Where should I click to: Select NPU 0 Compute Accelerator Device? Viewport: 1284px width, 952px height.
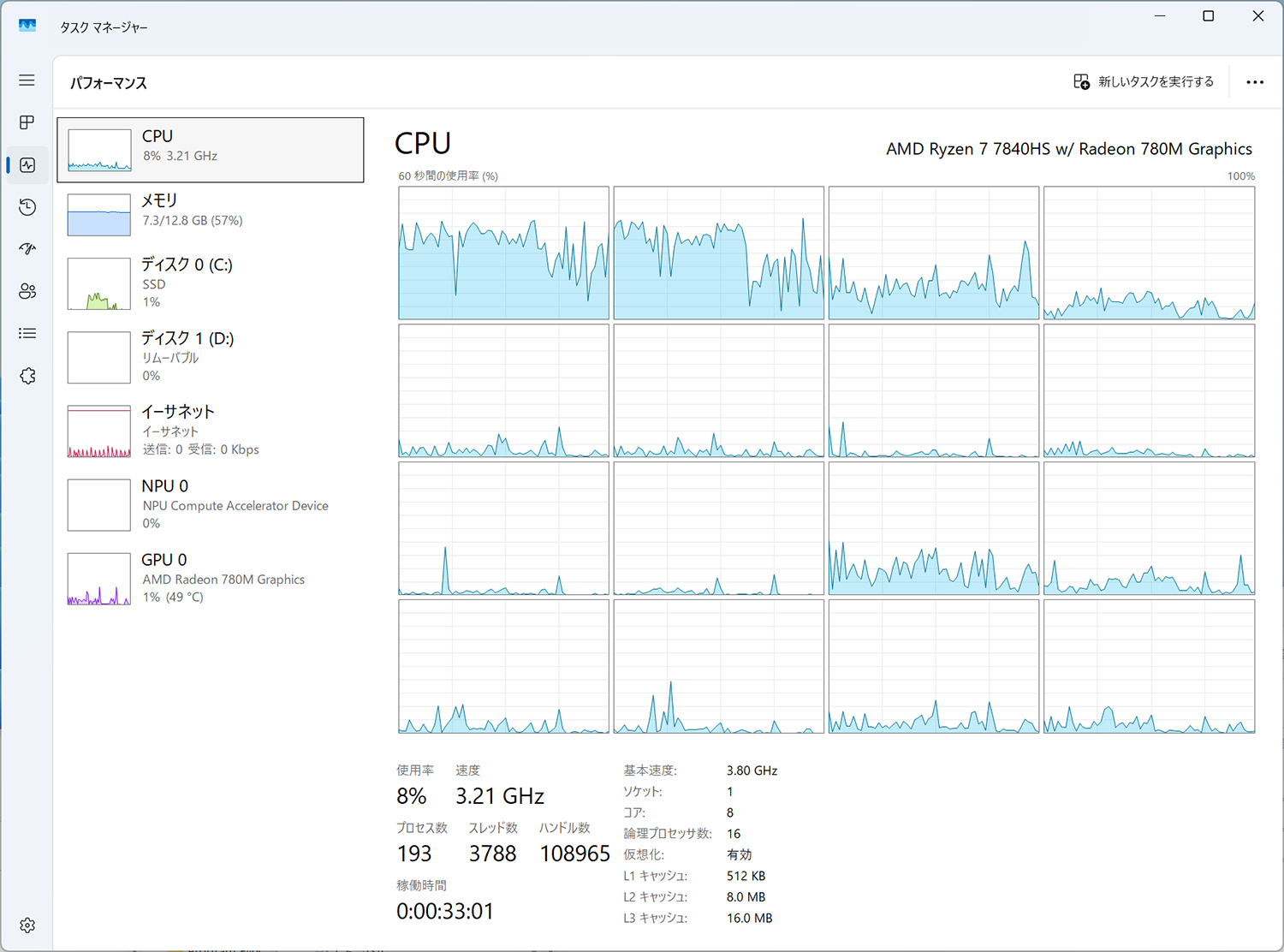coord(211,504)
